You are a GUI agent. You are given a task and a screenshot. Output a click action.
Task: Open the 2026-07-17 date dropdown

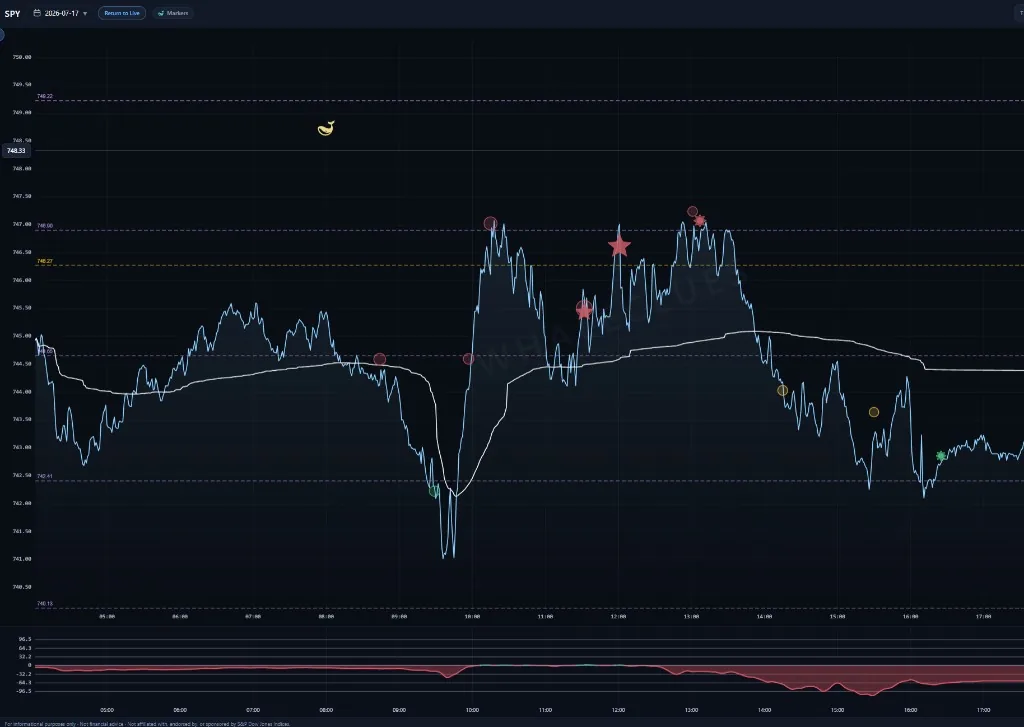coord(61,13)
